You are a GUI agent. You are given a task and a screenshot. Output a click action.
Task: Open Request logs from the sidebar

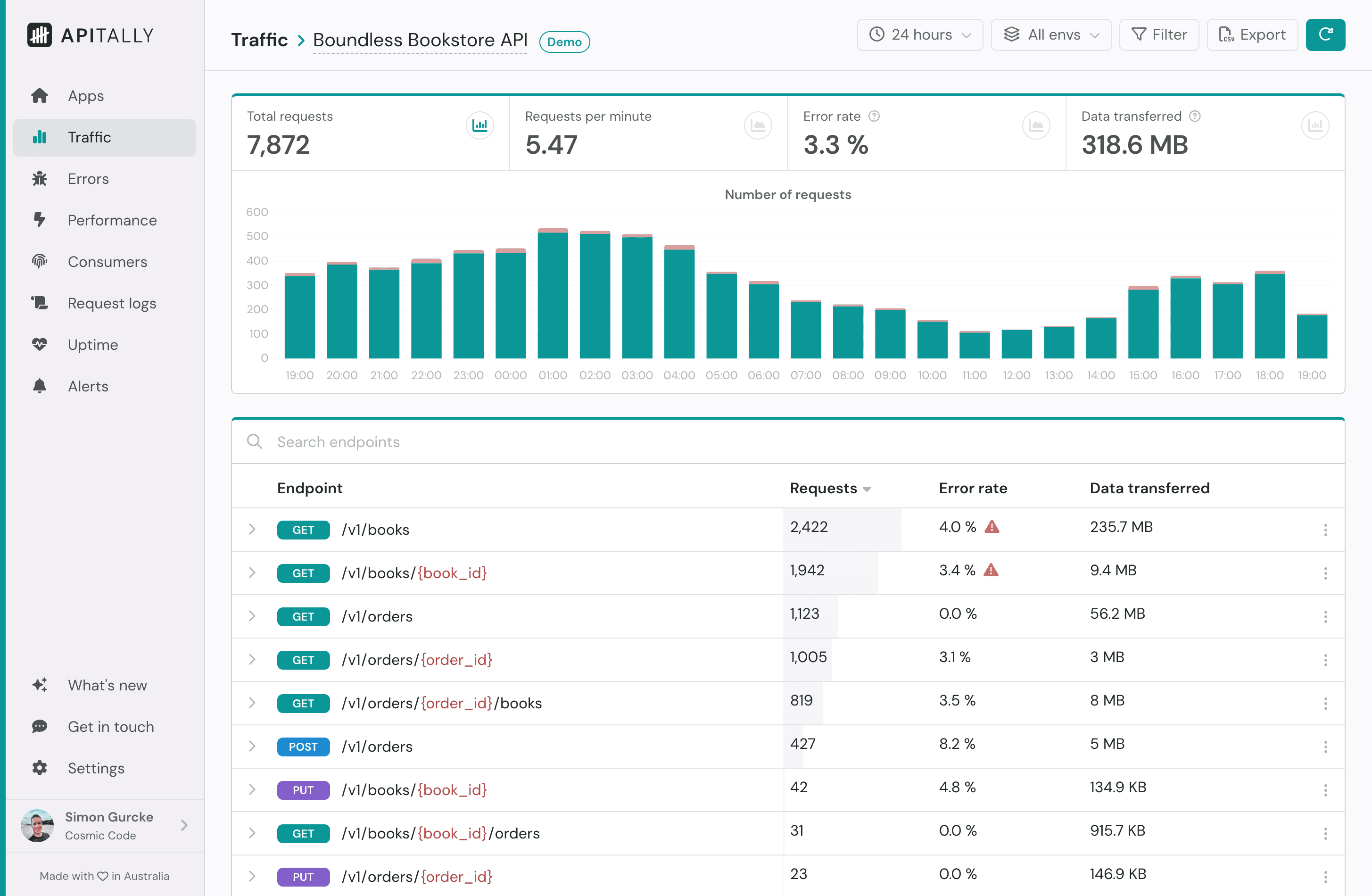(x=112, y=303)
